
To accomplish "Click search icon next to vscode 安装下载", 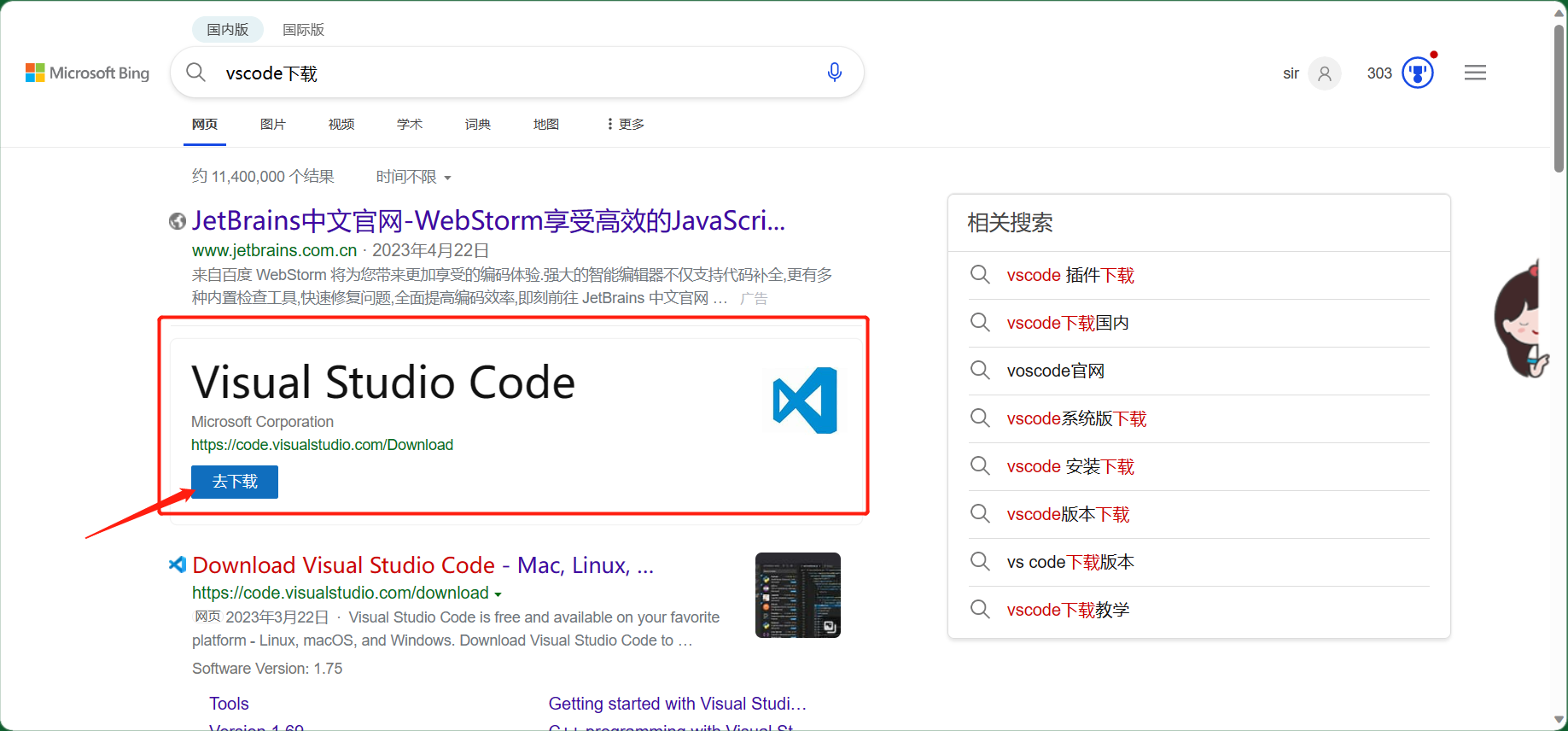I will (980, 466).
